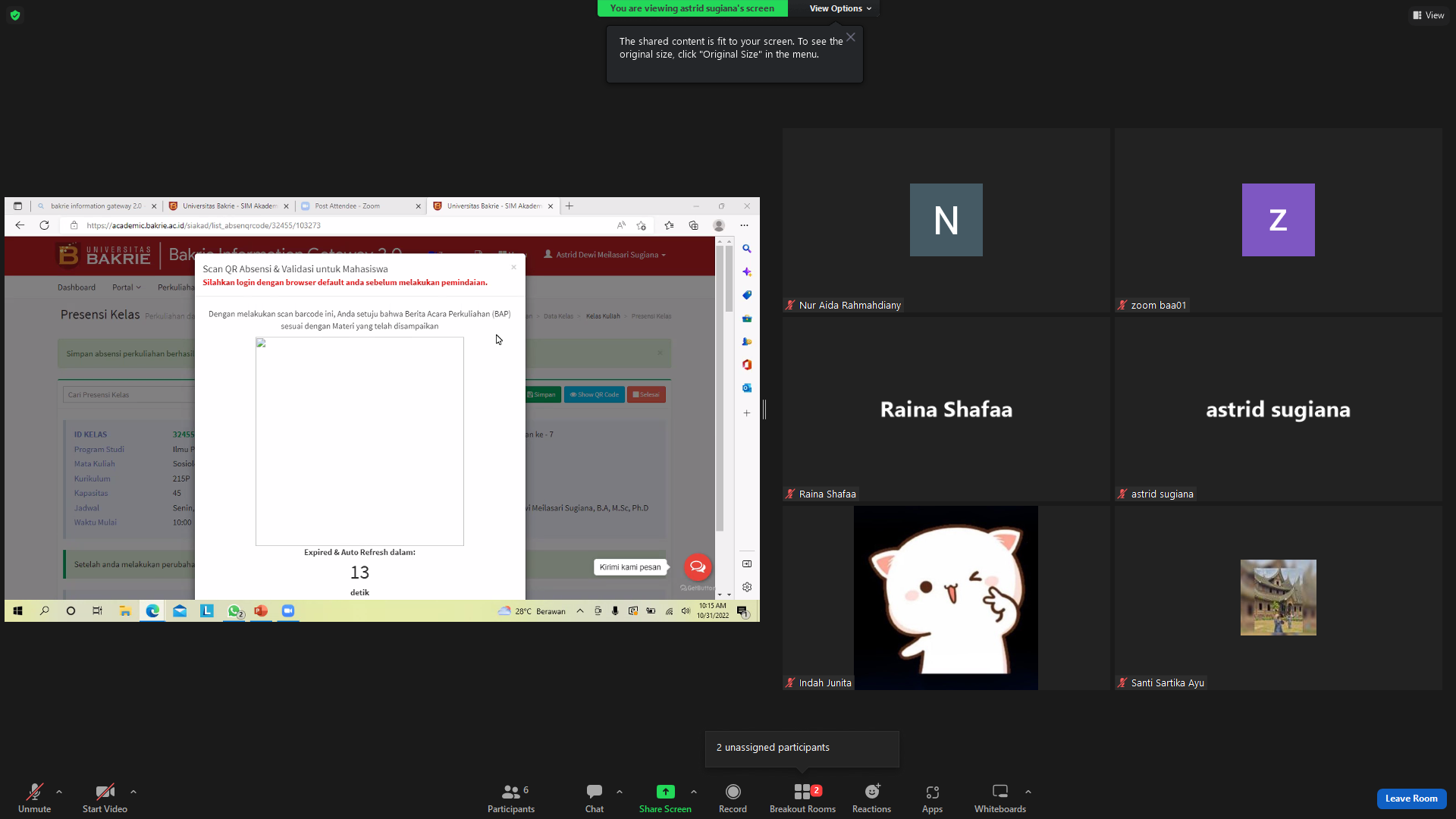Open the Reactions menu
Screen dimensions: 1456x819
871,798
